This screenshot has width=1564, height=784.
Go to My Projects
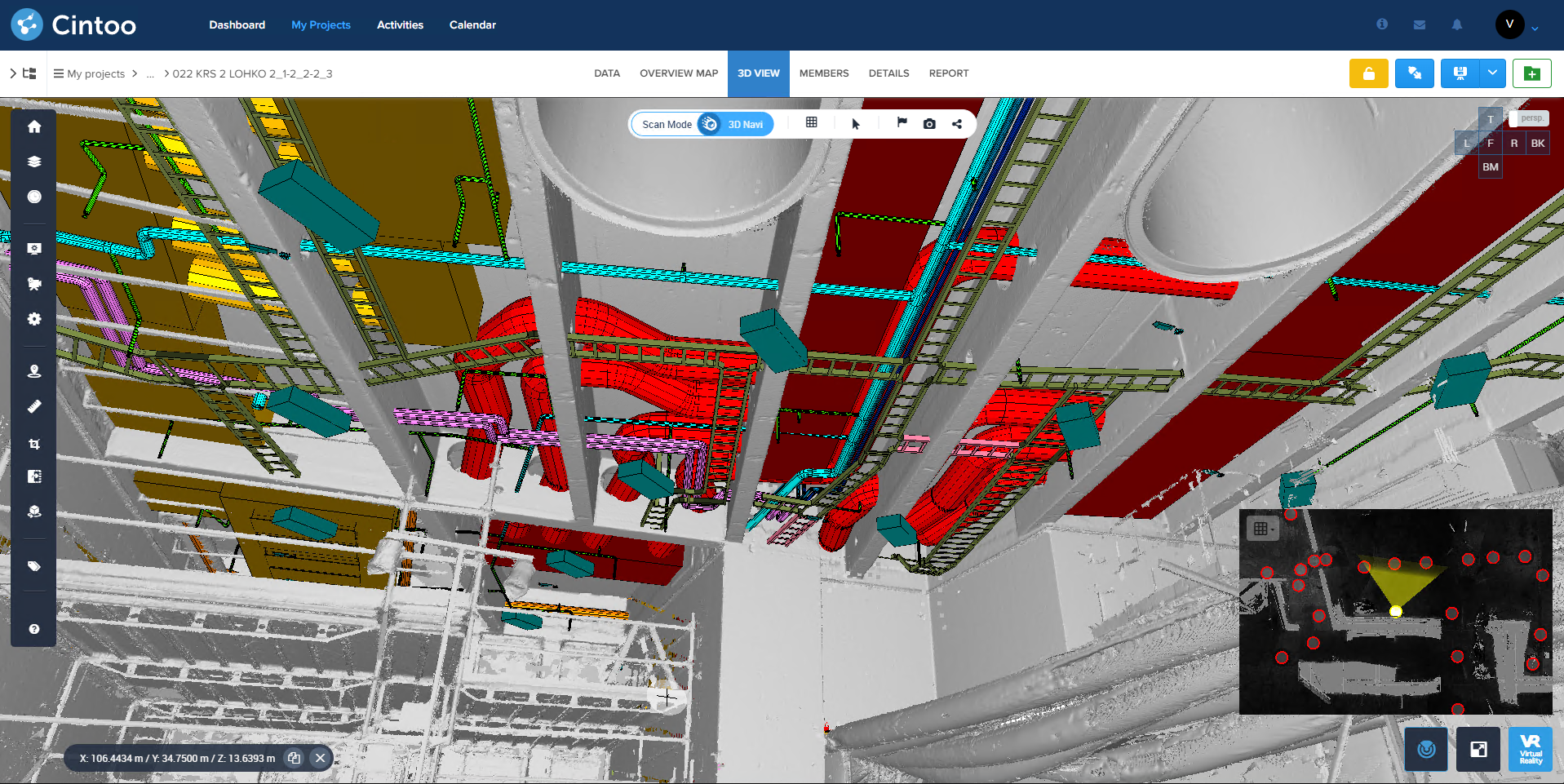click(321, 24)
